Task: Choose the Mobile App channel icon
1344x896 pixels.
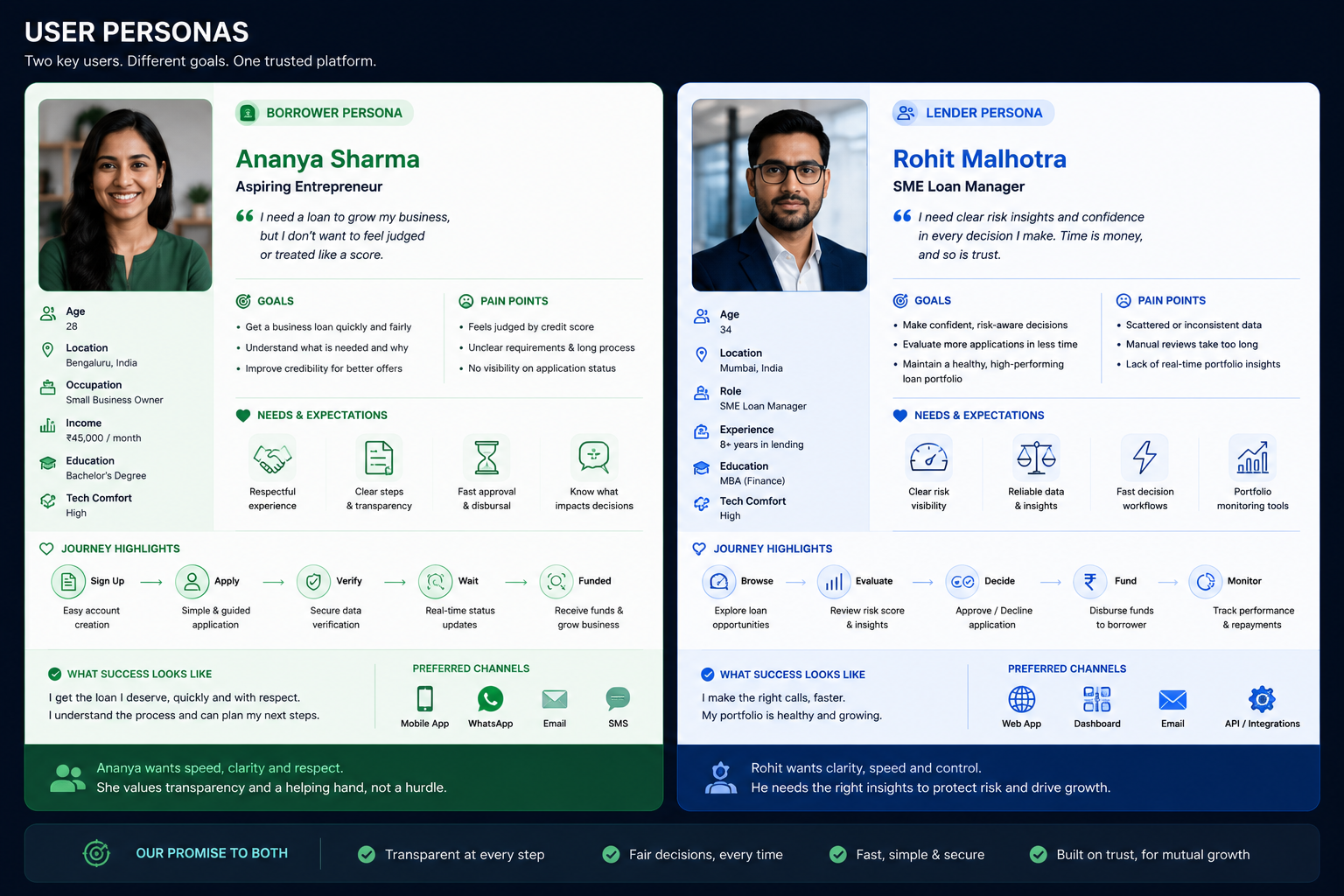Action: point(424,698)
